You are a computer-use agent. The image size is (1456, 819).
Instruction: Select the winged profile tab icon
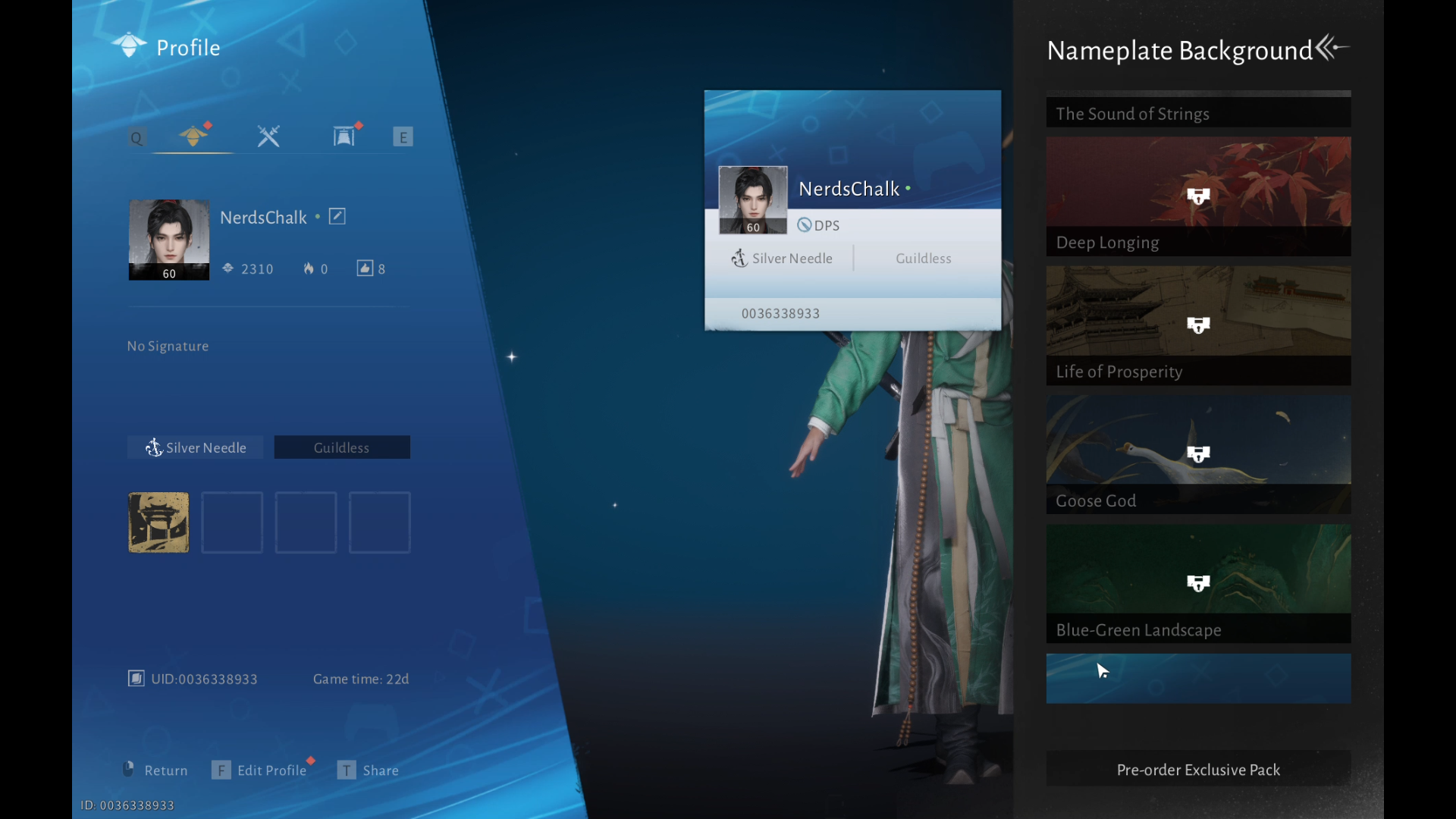click(x=193, y=136)
